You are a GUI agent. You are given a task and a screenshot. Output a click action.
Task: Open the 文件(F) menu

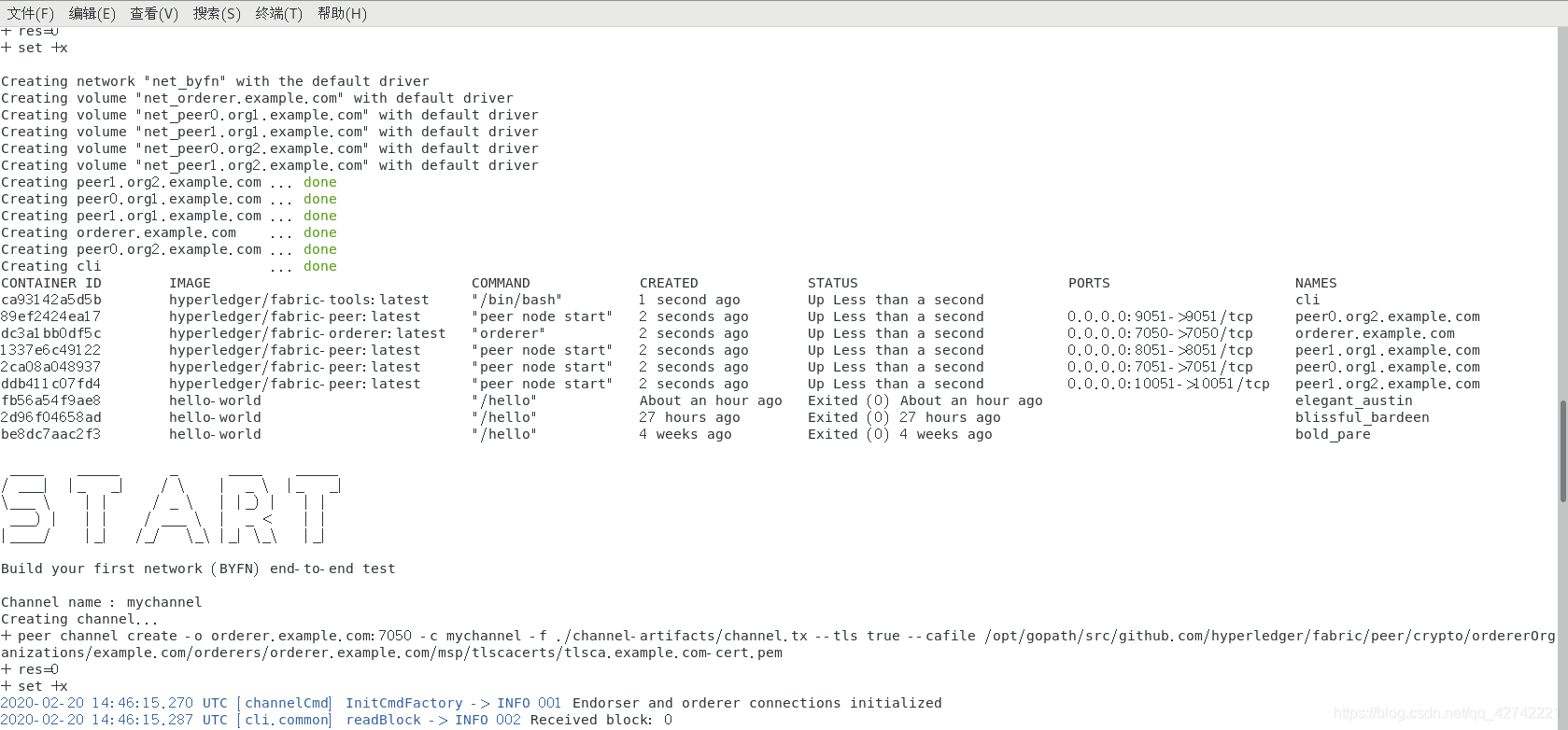tap(30, 13)
